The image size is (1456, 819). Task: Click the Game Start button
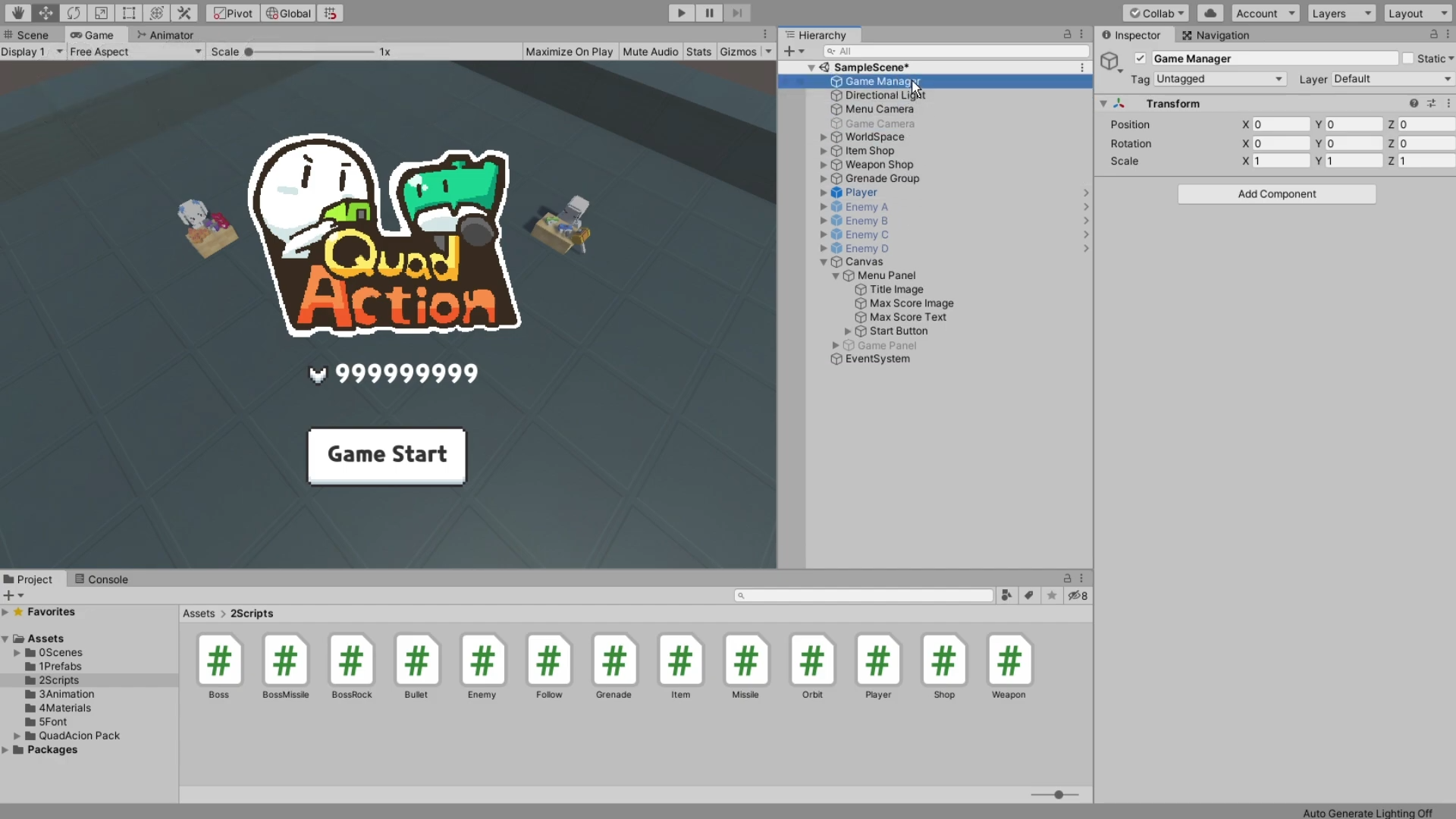(x=387, y=455)
